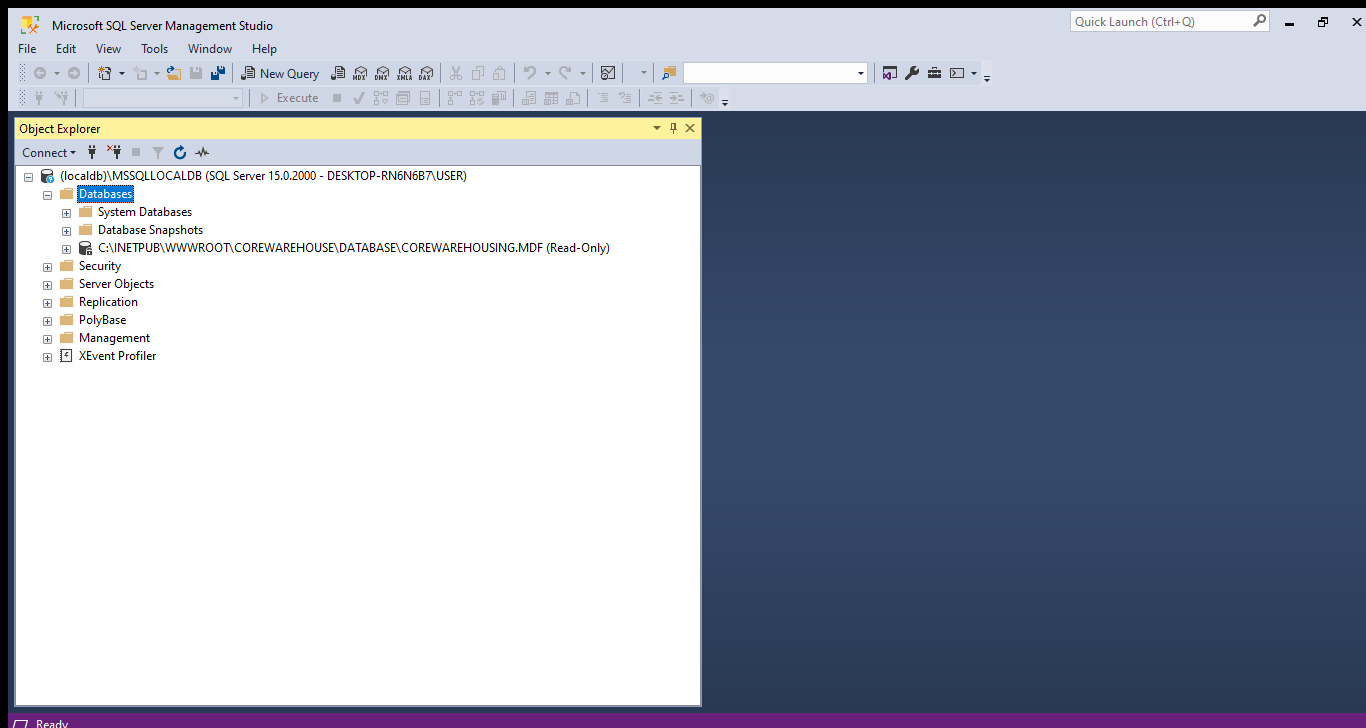Click the XEvent Profiler node icon
Image resolution: width=1366 pixels, height=728 pixels.
pyautogui.click(x=67, y=356)
